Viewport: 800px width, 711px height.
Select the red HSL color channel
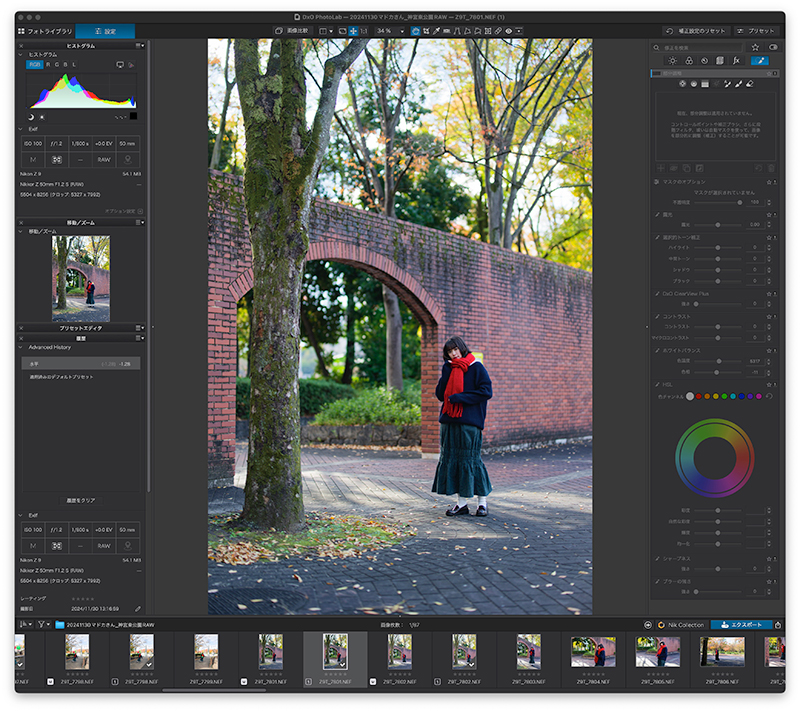(698, 396)
